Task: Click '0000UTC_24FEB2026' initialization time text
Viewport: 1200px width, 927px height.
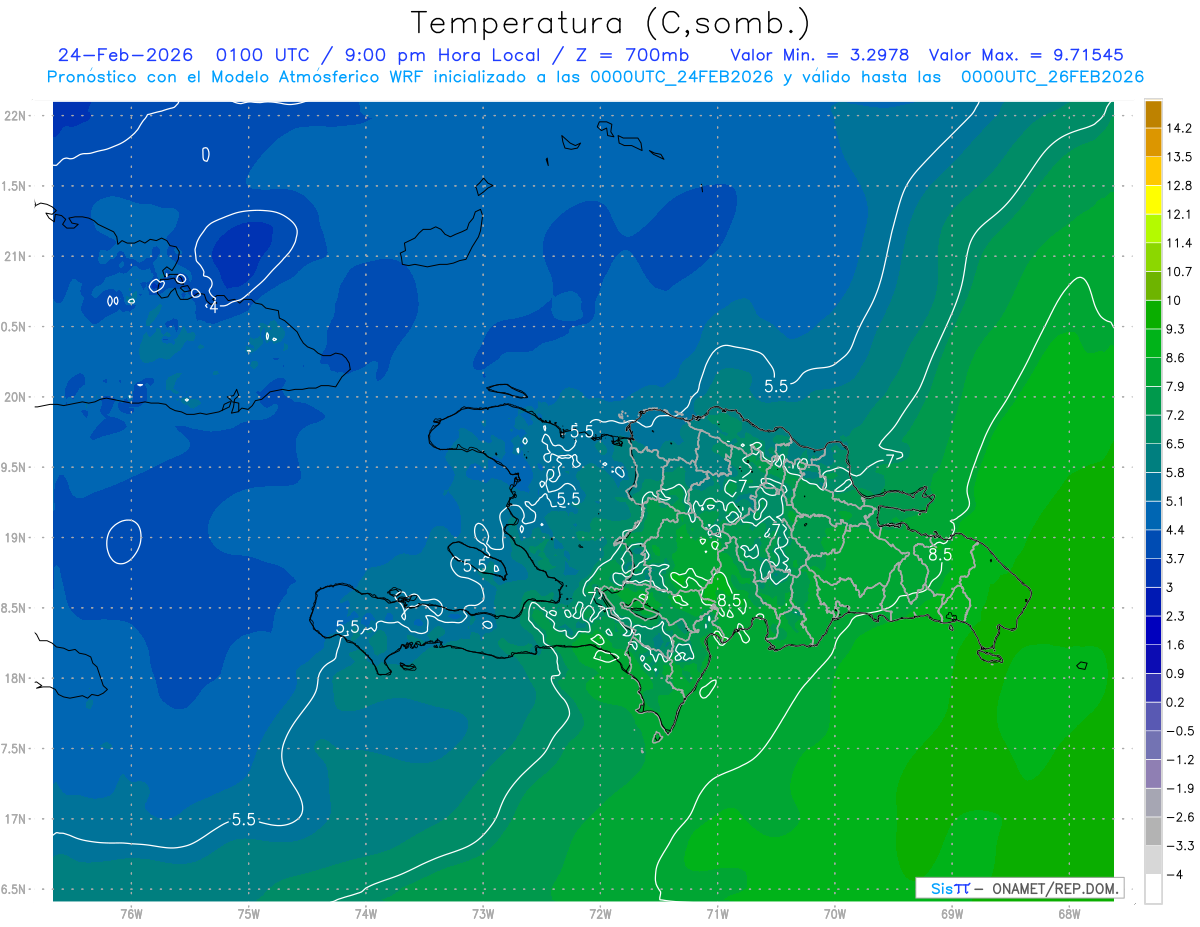Action: click(x=682, y=77)
